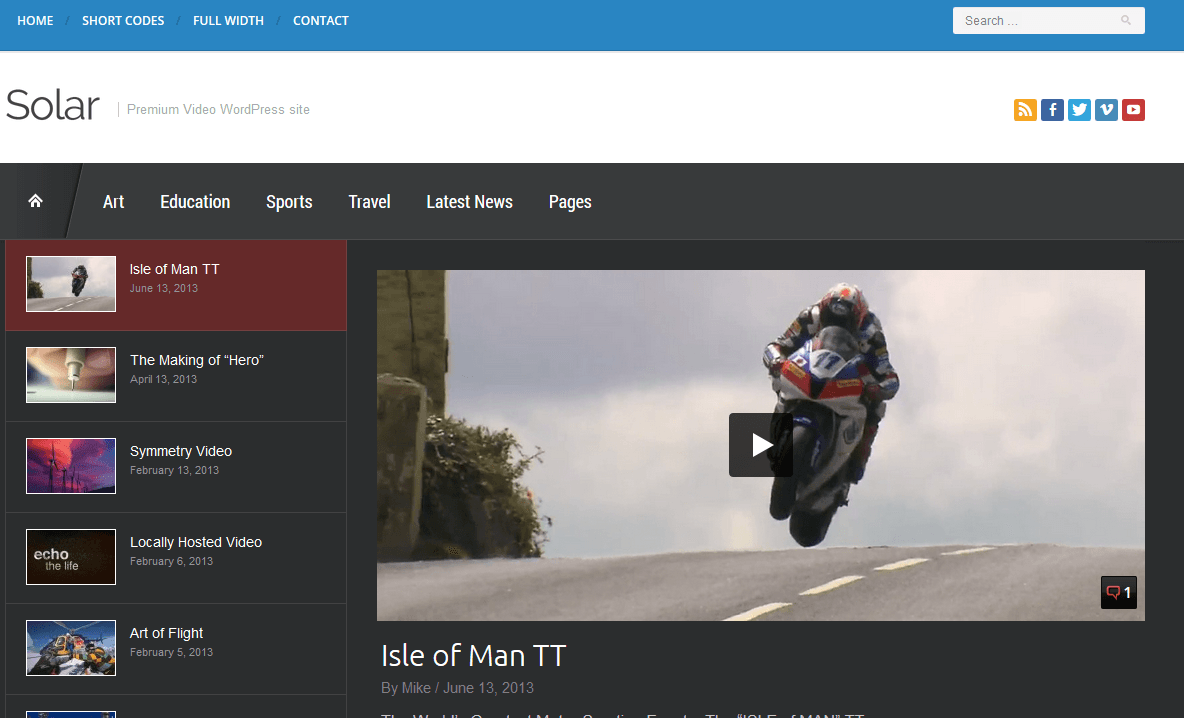Open the FULL WIDTH menu item

point(228,20)
